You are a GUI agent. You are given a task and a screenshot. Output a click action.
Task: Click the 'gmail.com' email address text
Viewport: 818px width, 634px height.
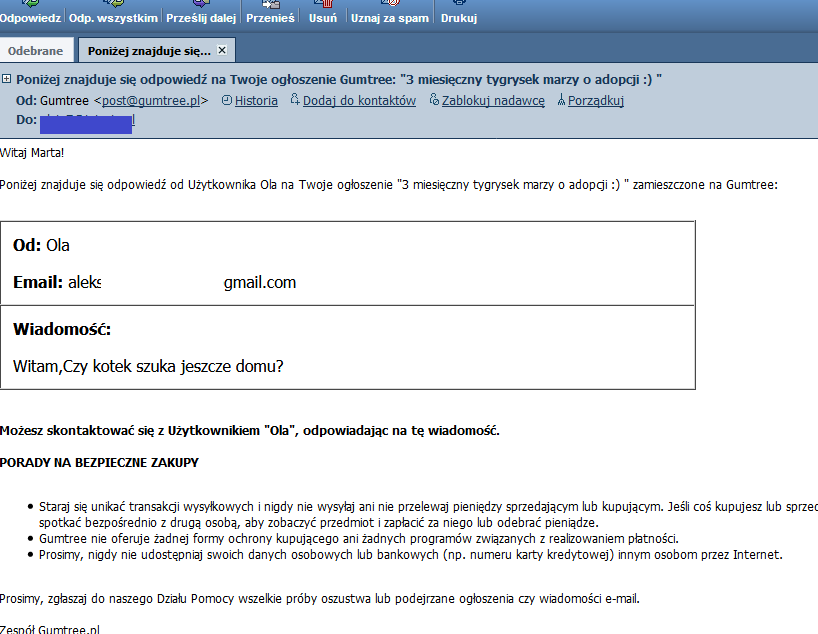tap(260, 282)
